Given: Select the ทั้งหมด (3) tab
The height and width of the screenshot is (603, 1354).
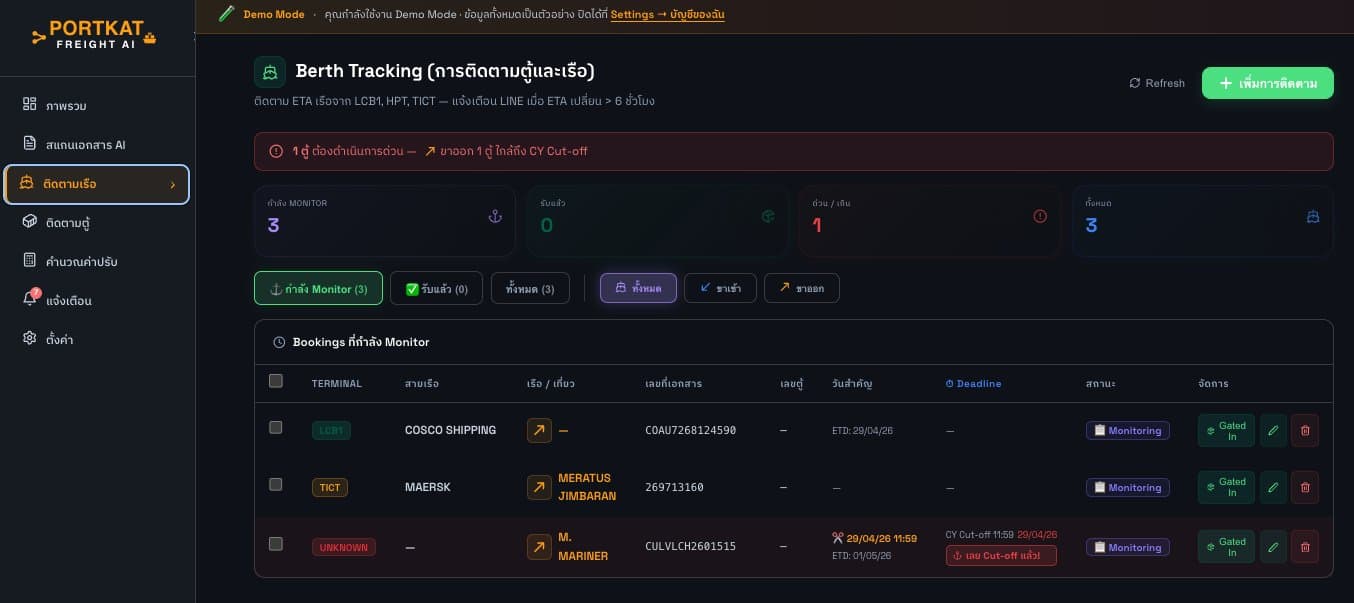Looking at the screenshot, I should [x=530, y=288].
